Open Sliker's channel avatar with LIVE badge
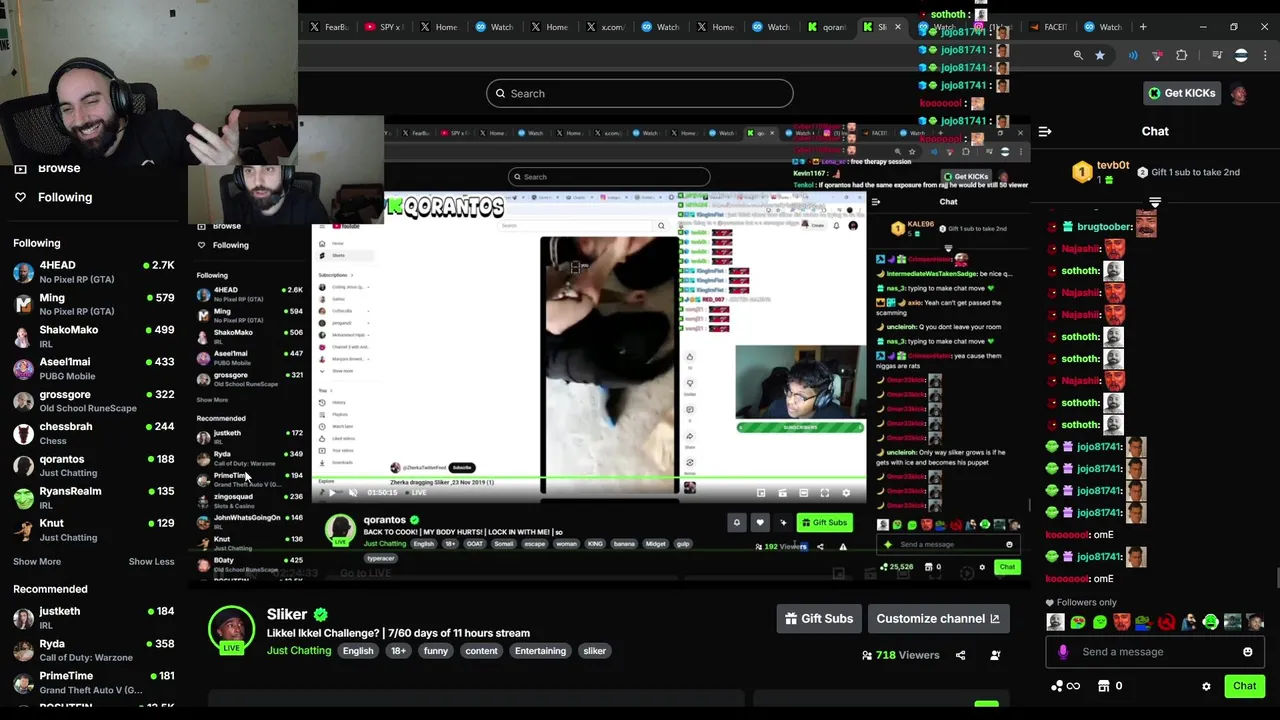 pyautogui.click(x=231, y=631)
